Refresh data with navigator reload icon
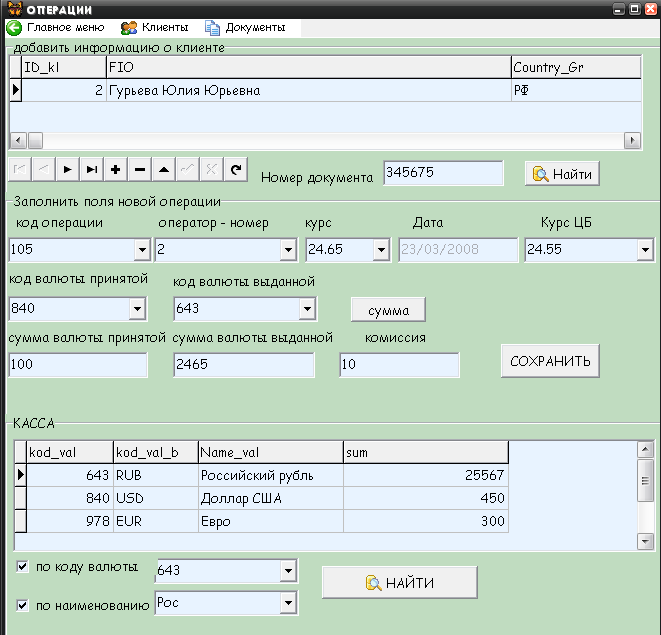The width and height of the screenshot is (661, 635). tap(236, 170)
